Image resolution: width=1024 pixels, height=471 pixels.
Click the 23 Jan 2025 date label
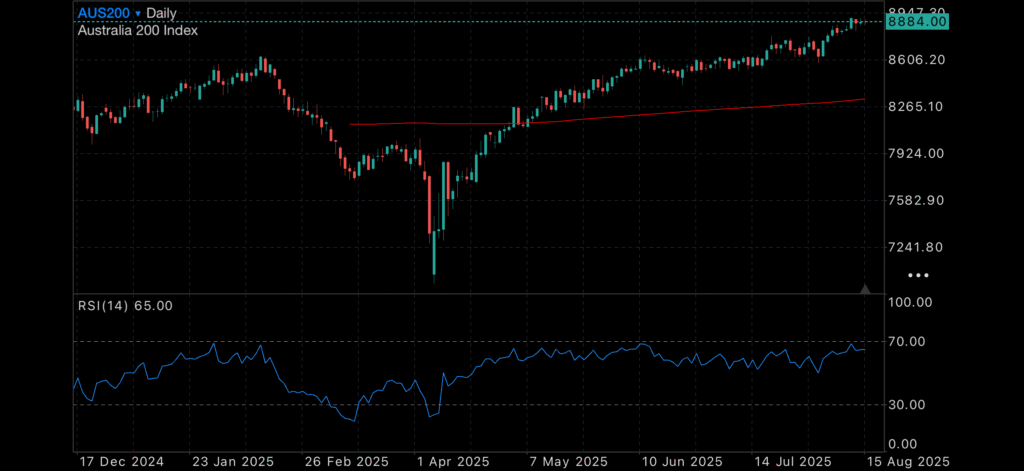231,461
